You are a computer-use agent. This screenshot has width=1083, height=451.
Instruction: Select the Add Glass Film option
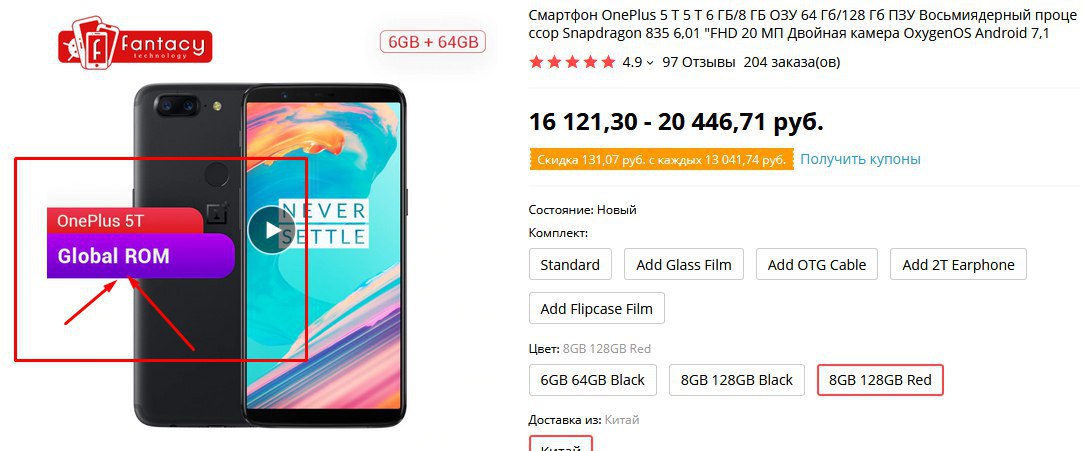click(684, 265)
